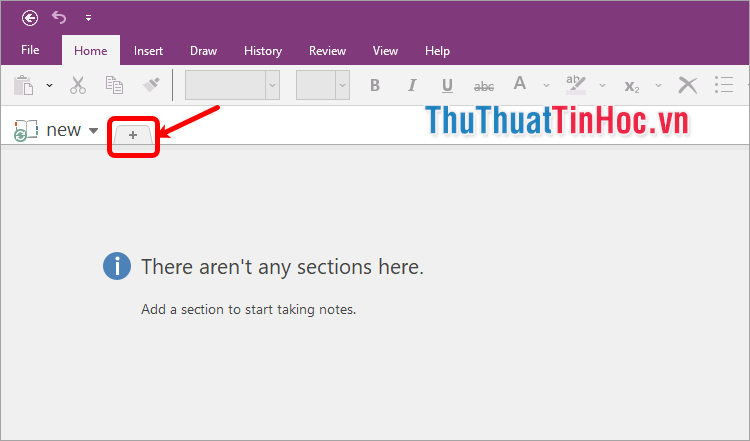
Task: Open the File menu
Action: coord(30,50)
